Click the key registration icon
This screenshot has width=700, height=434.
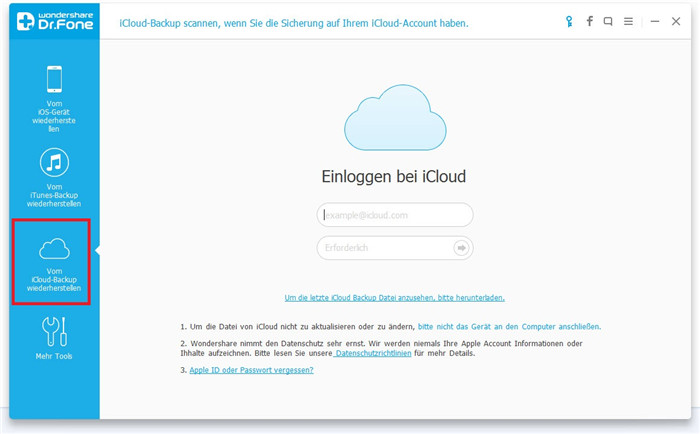tap(569, 21)
